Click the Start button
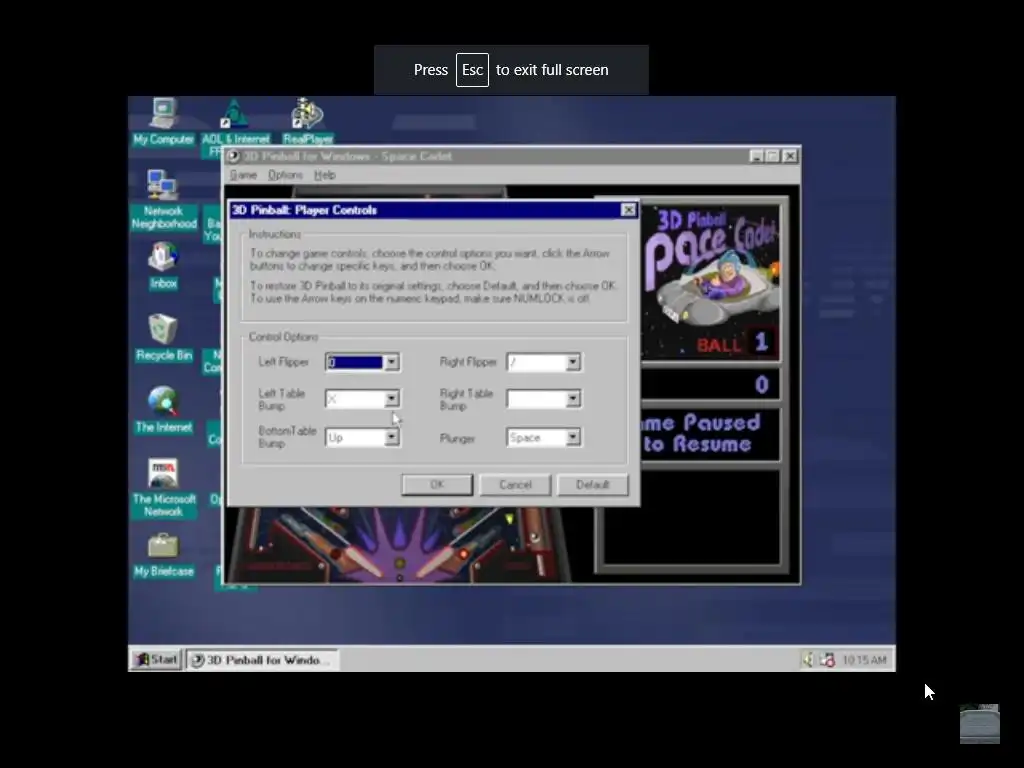Screen dimensions: 1024x768 tap(156, 660)
